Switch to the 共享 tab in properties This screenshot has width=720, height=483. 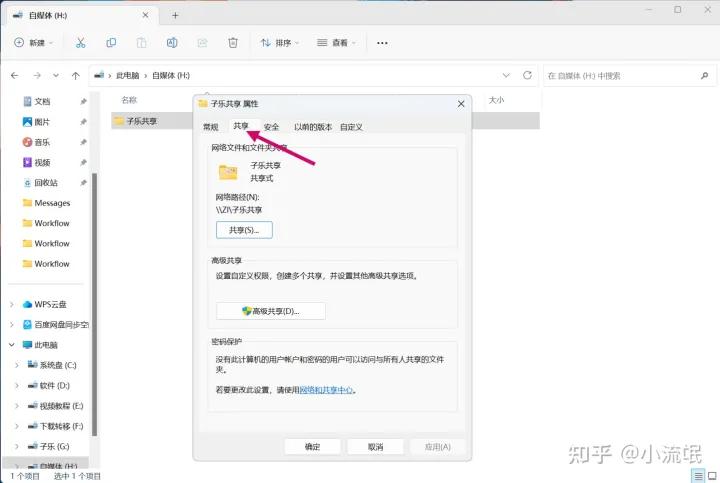tap(241, 126)
